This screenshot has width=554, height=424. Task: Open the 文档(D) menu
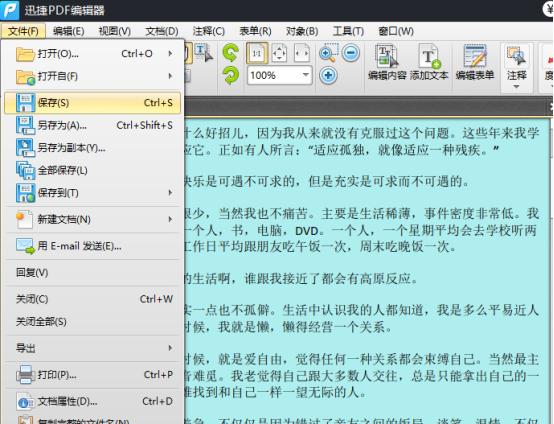(x=162, y=31)
